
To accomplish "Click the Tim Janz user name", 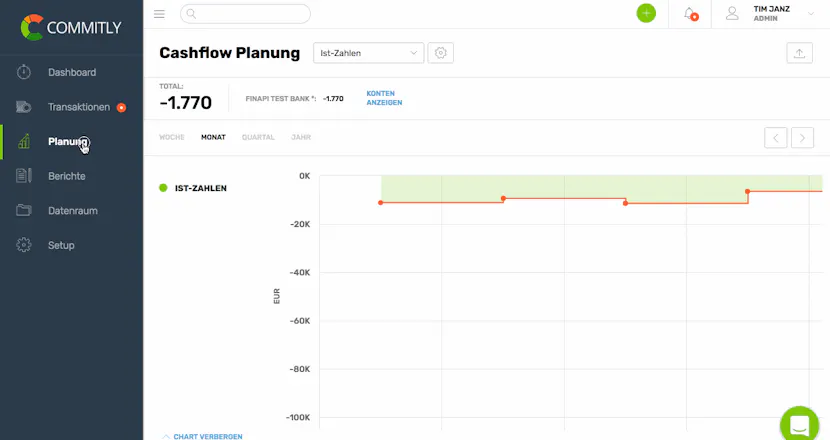I will coord(771,9).
